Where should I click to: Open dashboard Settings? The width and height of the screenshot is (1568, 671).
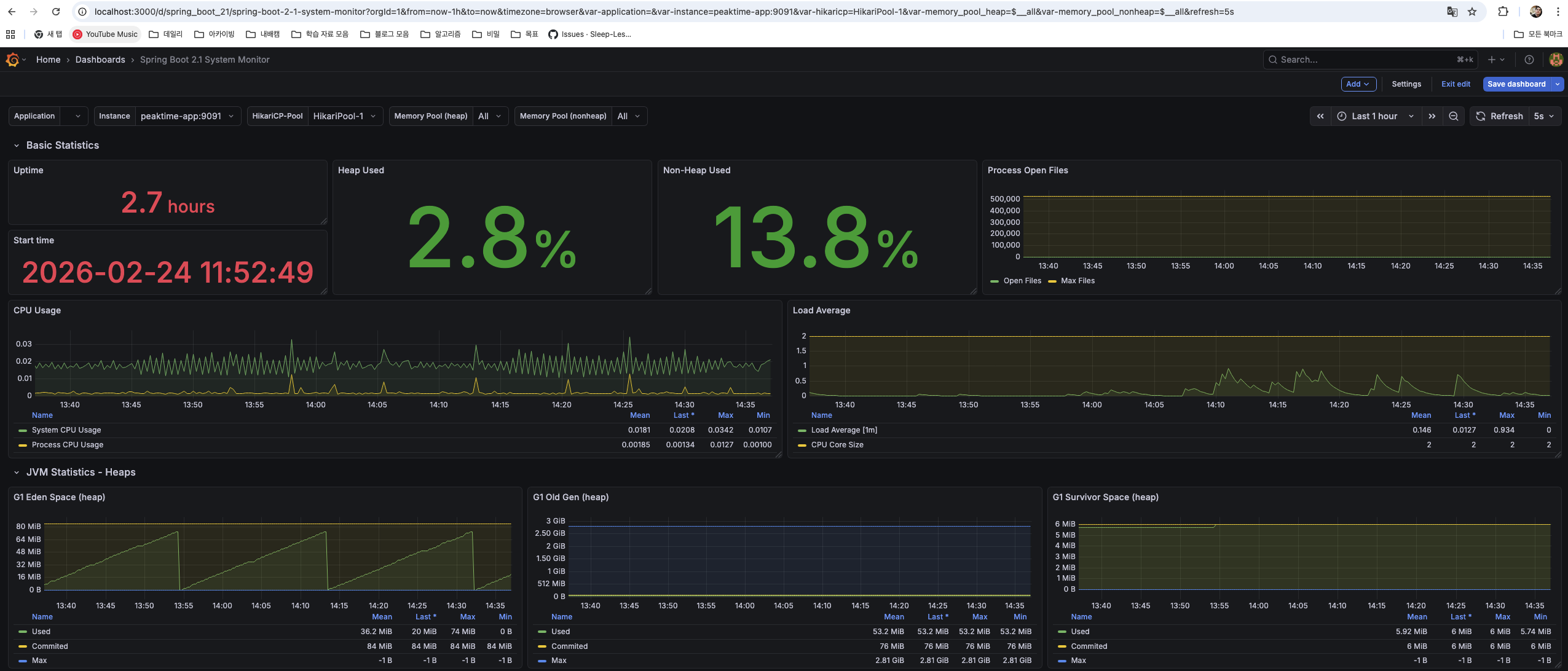click(1406, 84)
